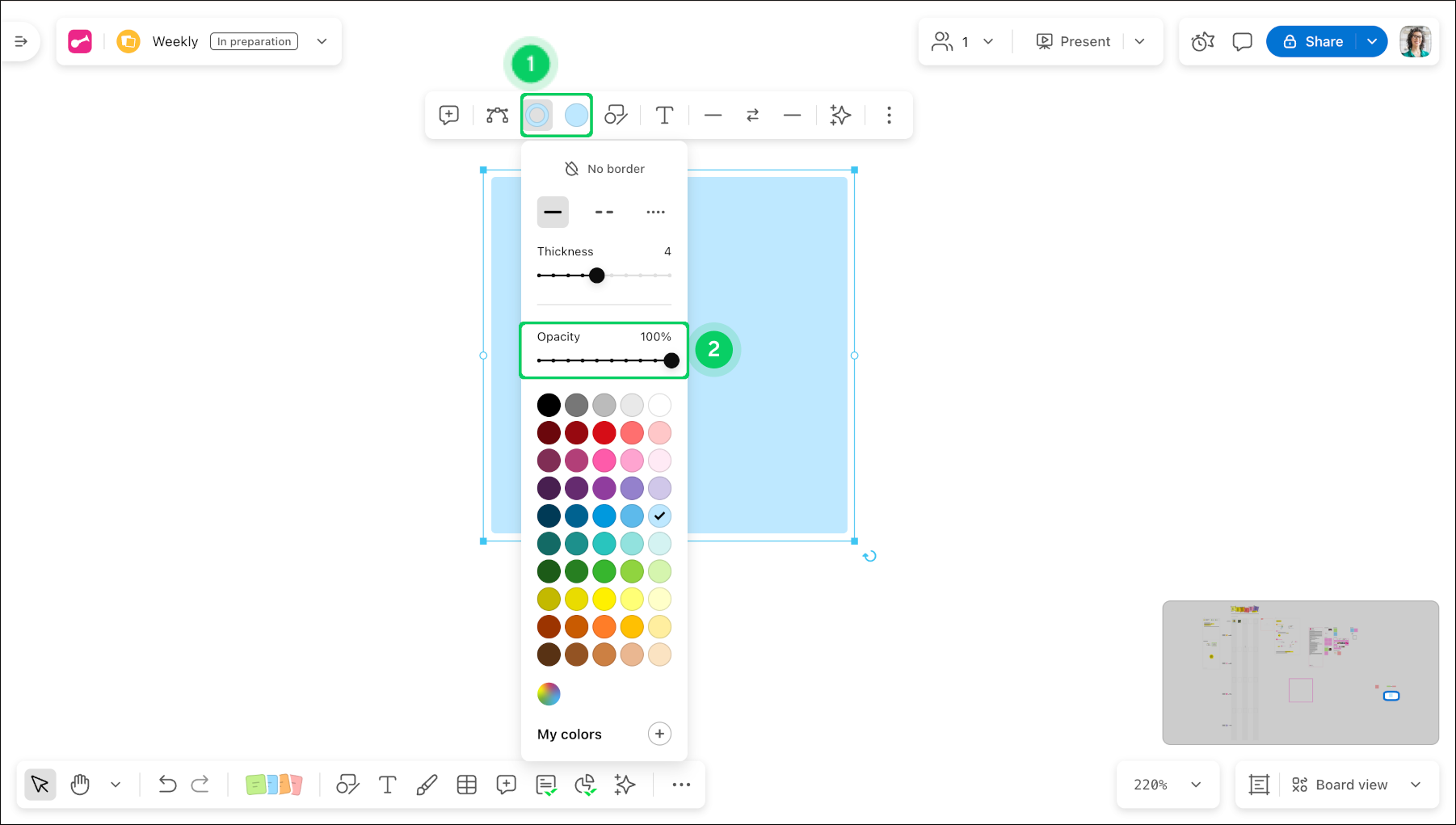Pick the black color swatch
This screenshot has height=825, width=1456.
coord(549,405)
